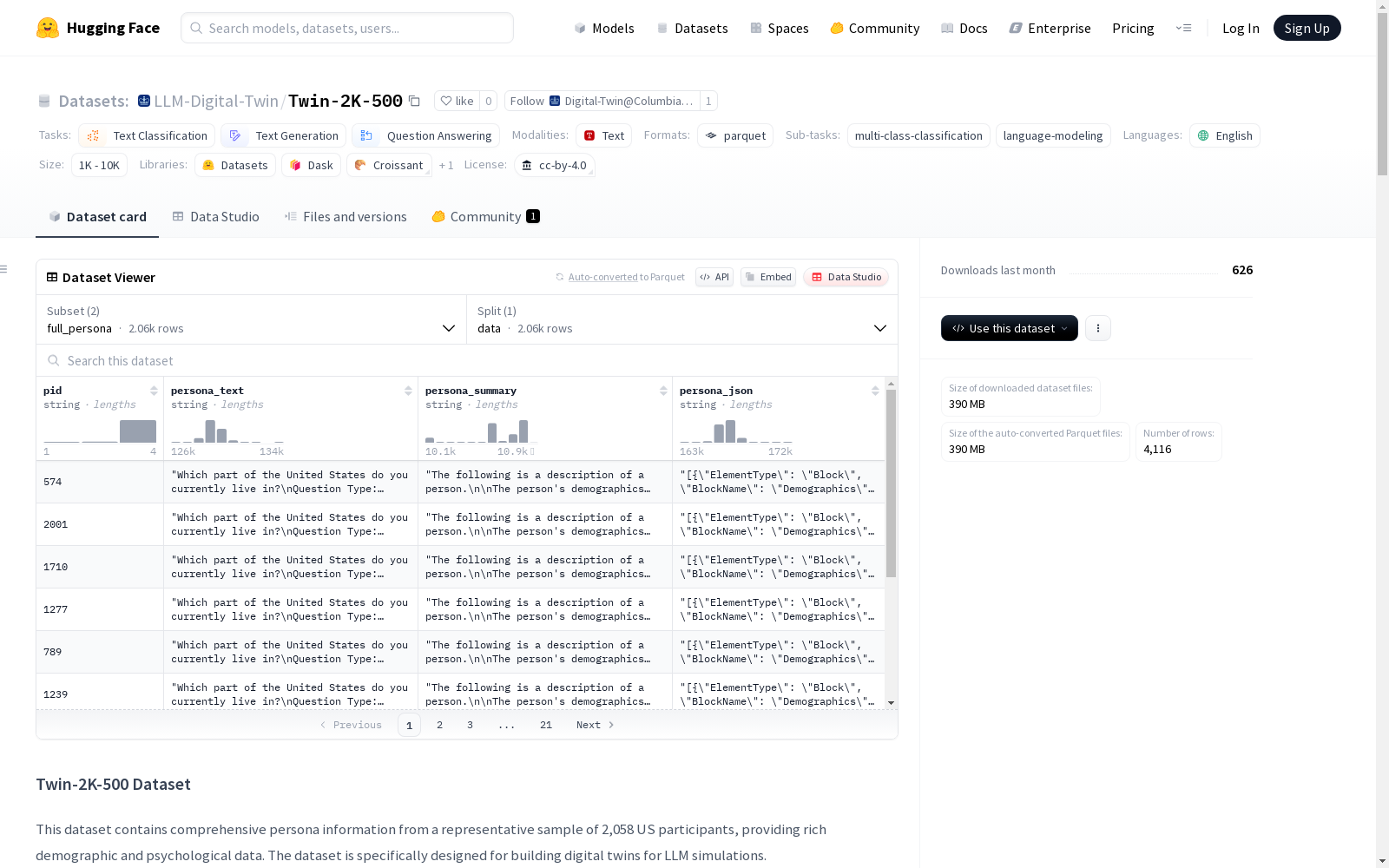Open Models in top navigation
Image resolution: width=1389 pixels, height=868 pixels.
pyautogui.click(x=604, y=28)
